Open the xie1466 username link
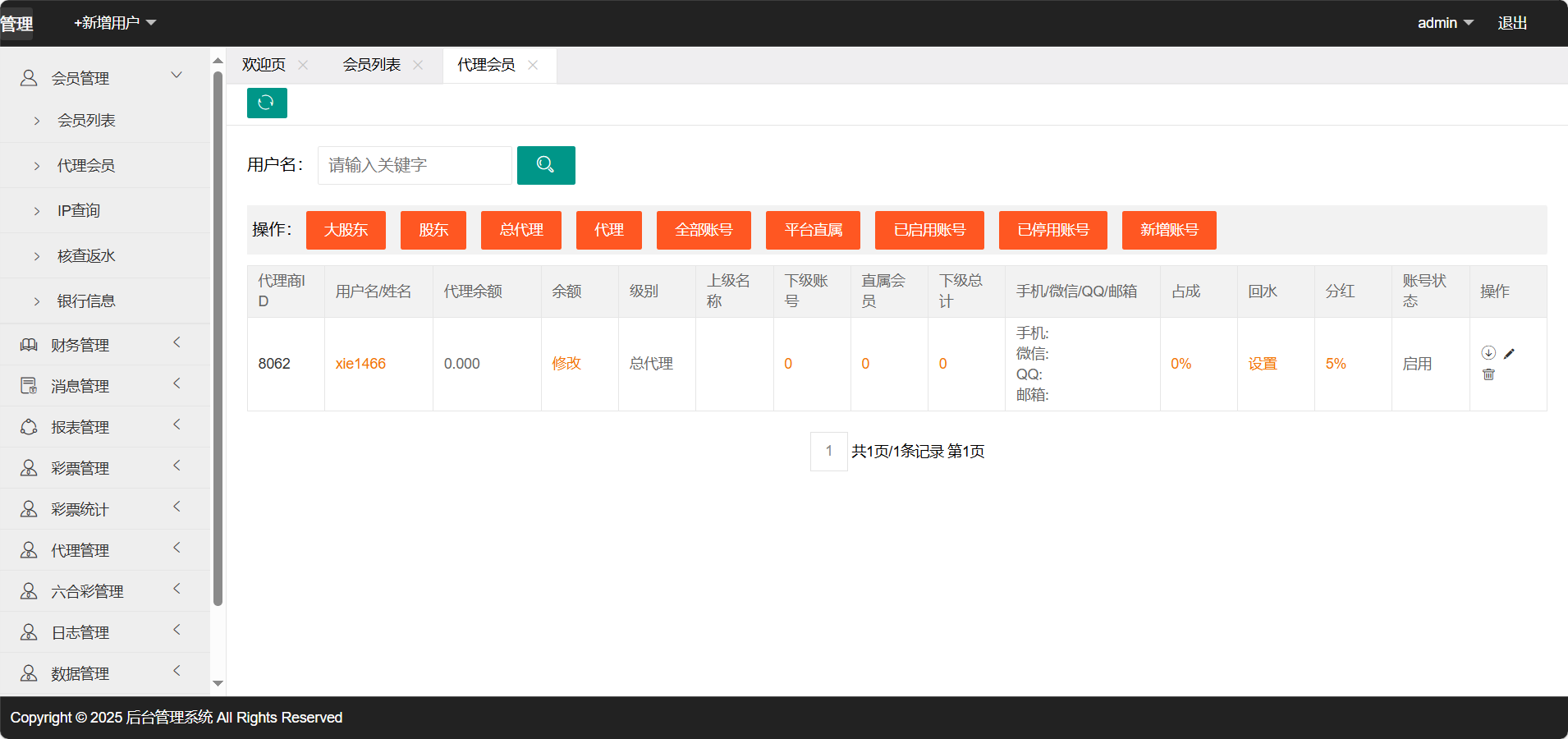Image resolution: width=1568 pixels, height=739 pixels. pos(360,364)
